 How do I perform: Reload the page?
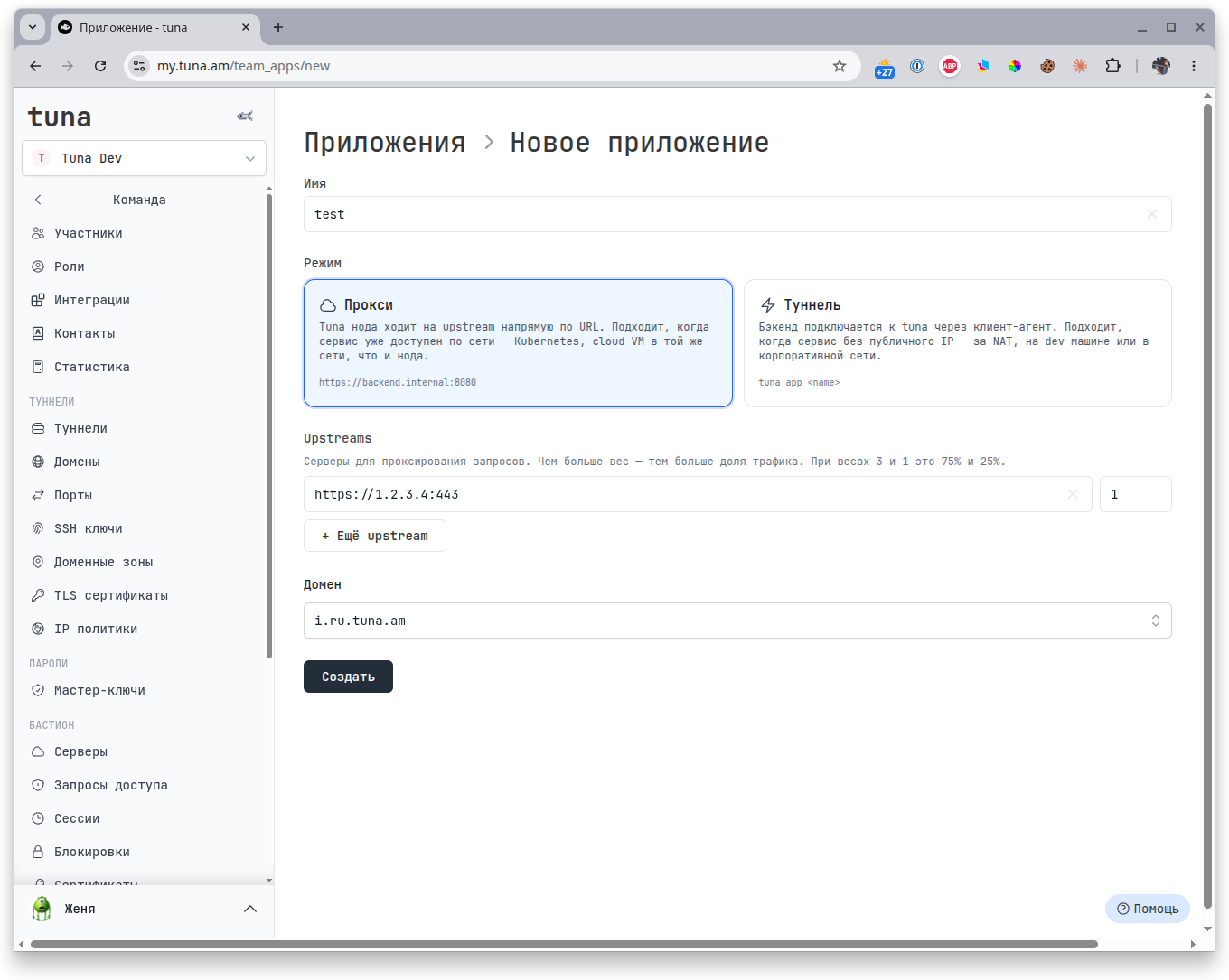point(100,66)
